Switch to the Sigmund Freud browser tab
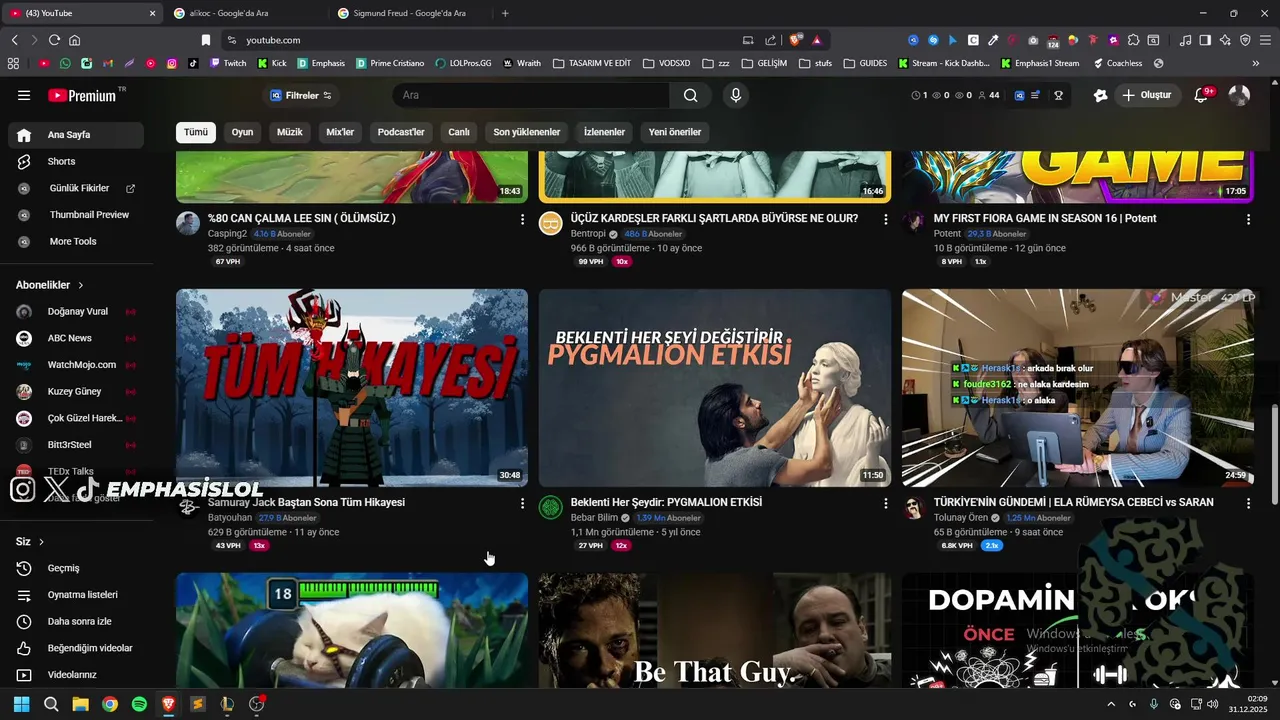The image size is (1280, 720). tap(410, 13)
